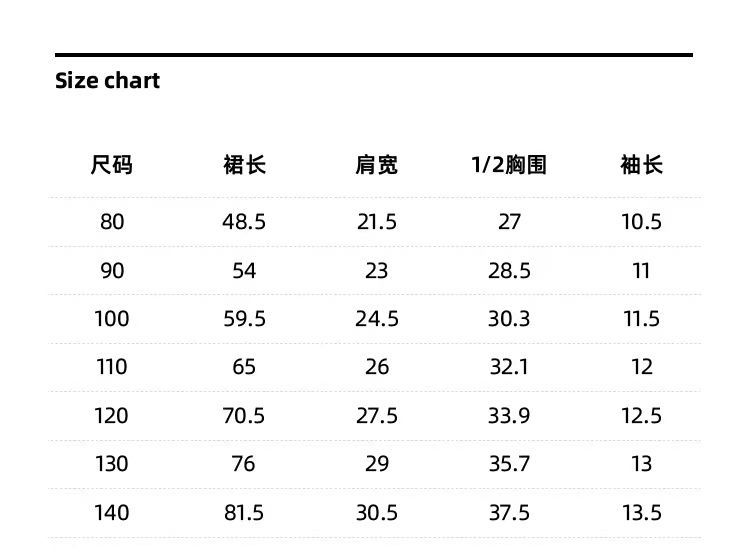Click the 1/2胸围 column header
Screen dimensions: 750x555
click(509, 165)
